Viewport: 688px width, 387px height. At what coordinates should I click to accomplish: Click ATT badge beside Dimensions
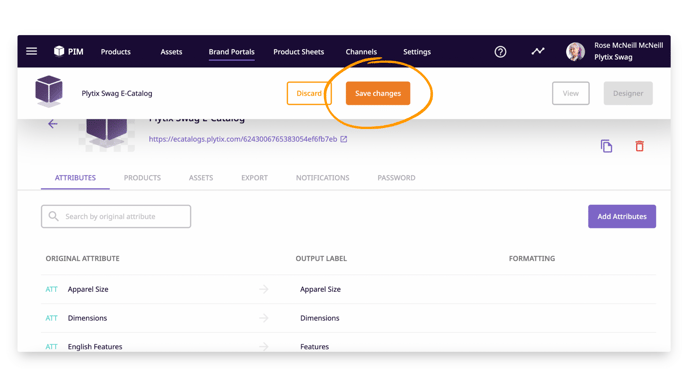tap(51, 318)
